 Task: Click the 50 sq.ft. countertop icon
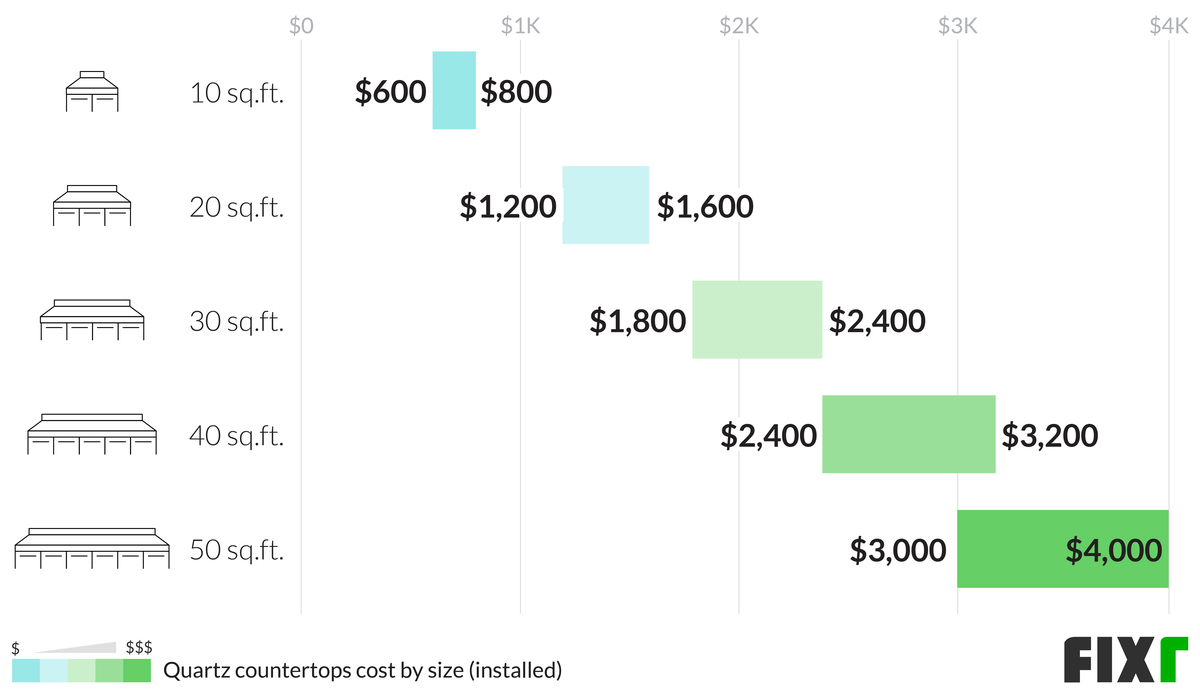click(91, 549)
